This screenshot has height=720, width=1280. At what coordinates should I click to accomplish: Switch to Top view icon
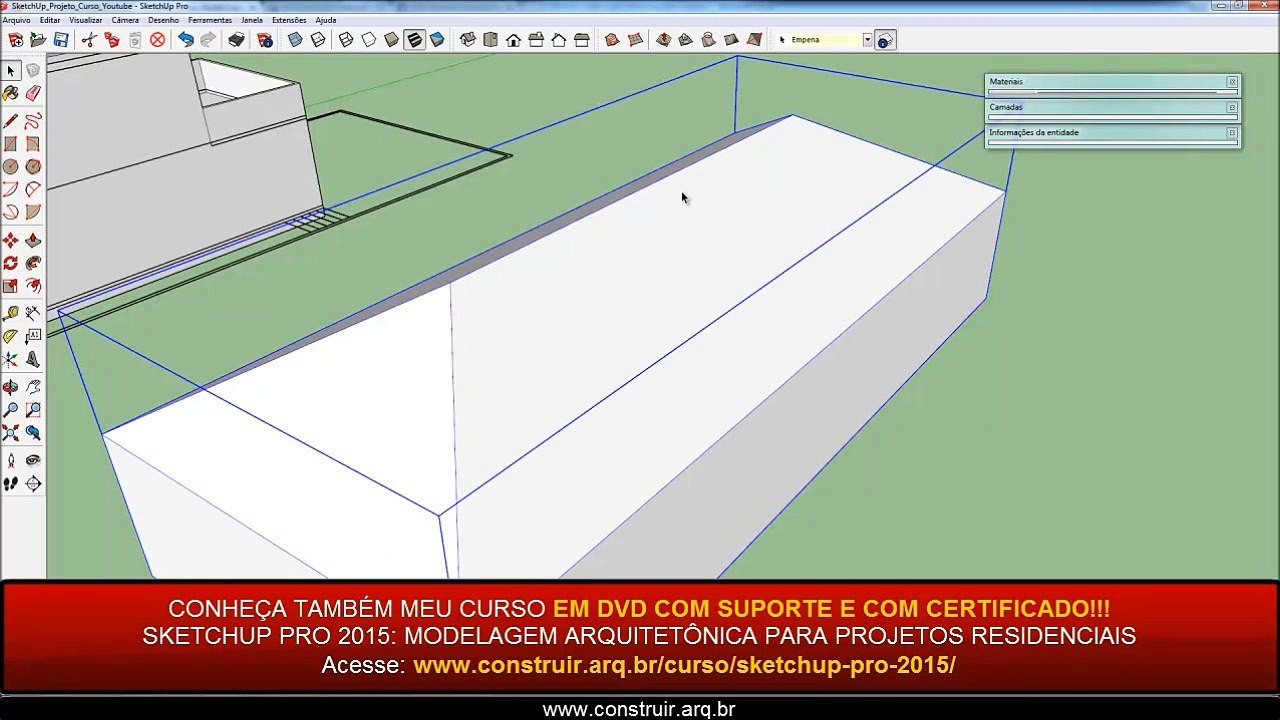click(490, 40)
